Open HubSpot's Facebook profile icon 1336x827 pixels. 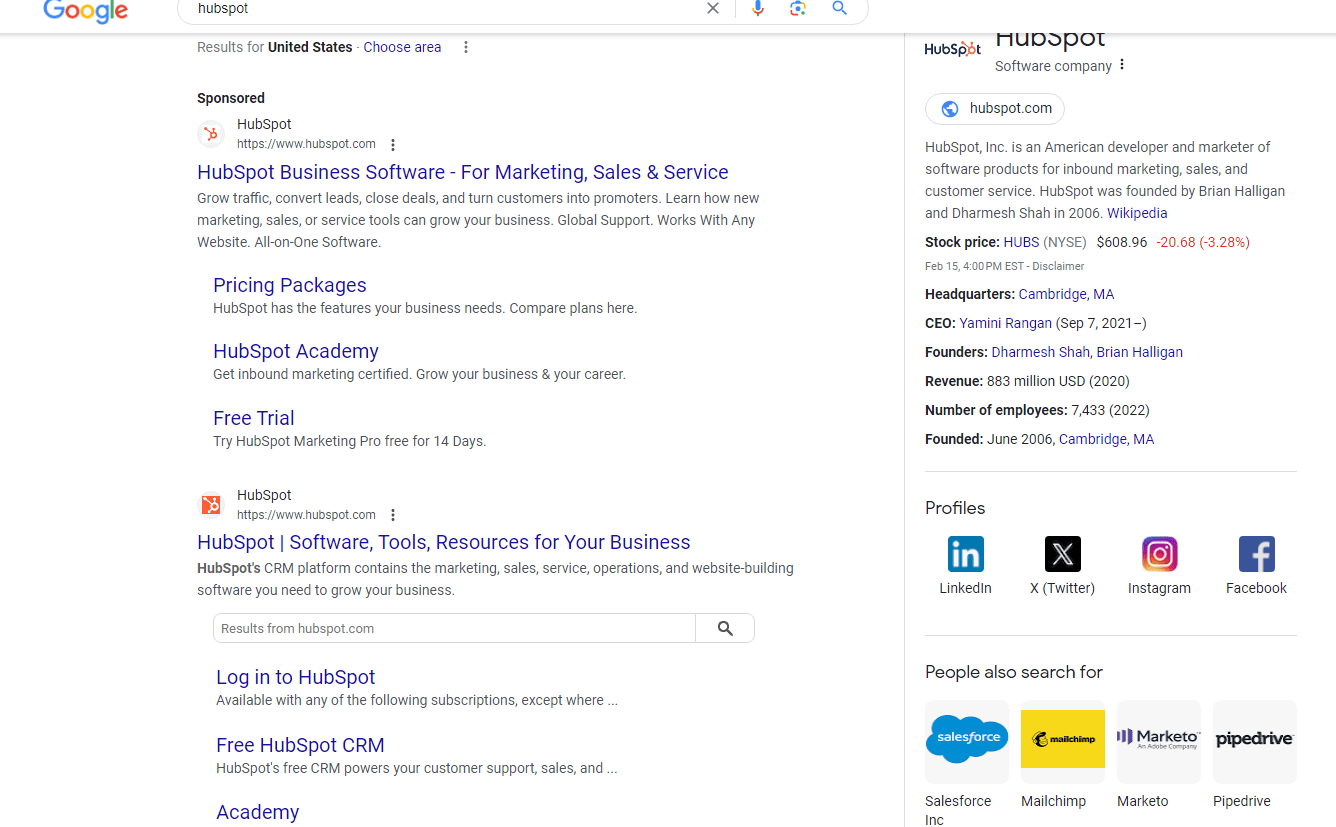pyautogui.click(x=1256, y=554)
